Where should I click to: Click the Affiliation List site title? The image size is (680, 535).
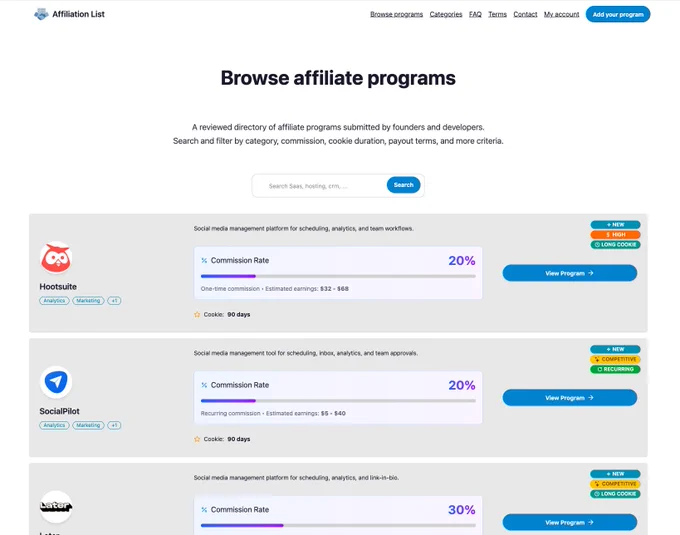click(x=78, y=14)
